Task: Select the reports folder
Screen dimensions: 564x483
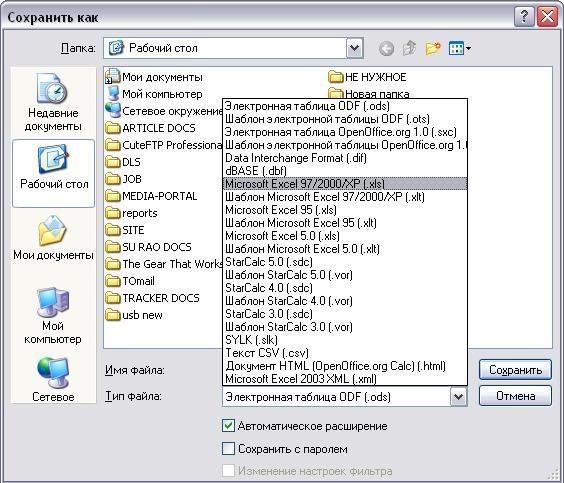Action: pos(131,213)
